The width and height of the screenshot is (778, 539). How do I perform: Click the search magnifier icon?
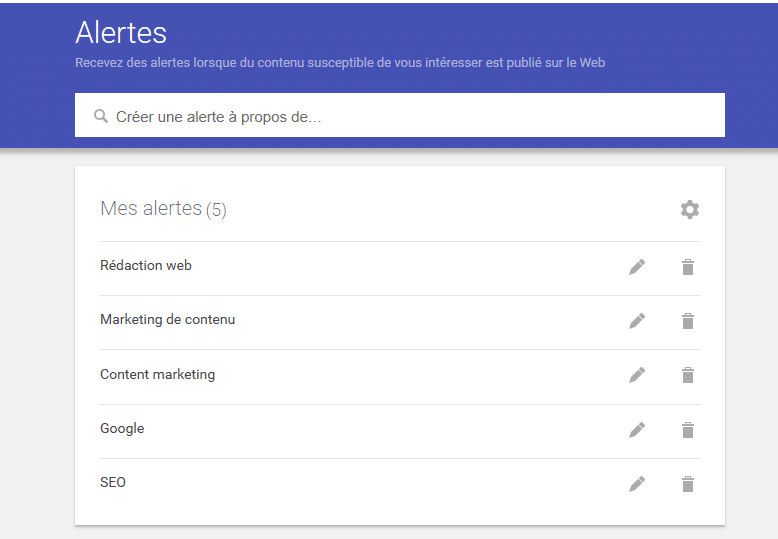click(x=101, y=116)
